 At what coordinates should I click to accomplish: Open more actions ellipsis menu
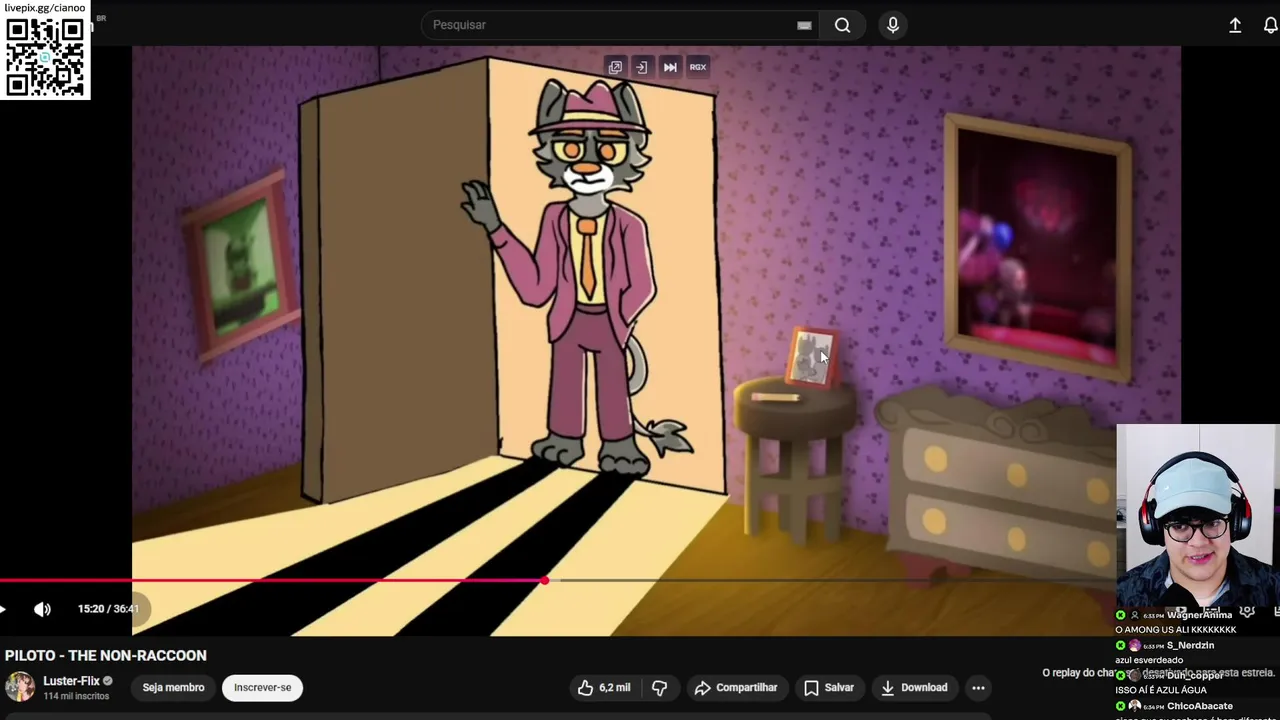point(979,688)
